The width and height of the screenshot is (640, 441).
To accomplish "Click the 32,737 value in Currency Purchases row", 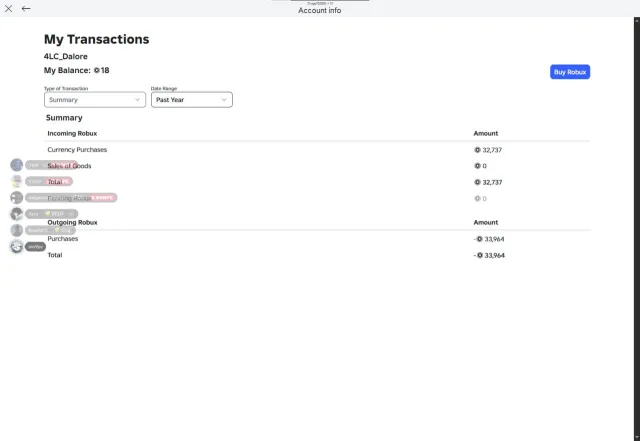I will coord(492,150).
